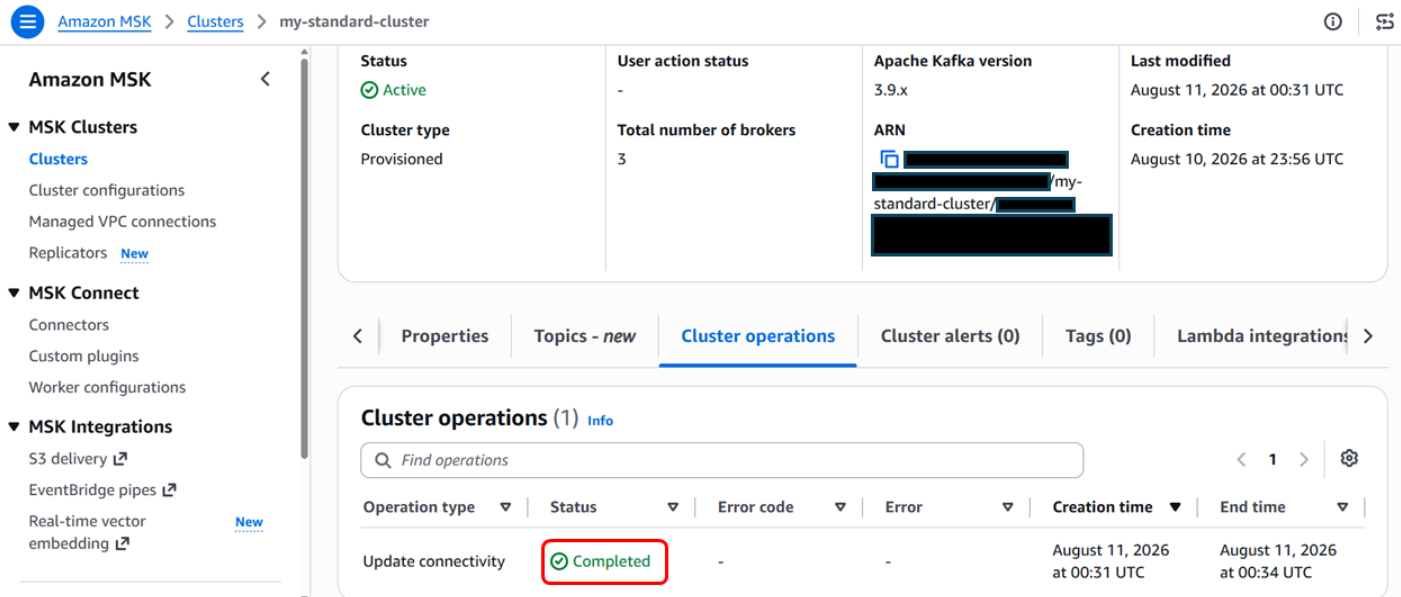Go to Clusters breadcrumb link
The height and width of the screenshot is (597, 1401).
tap(215, 21)
